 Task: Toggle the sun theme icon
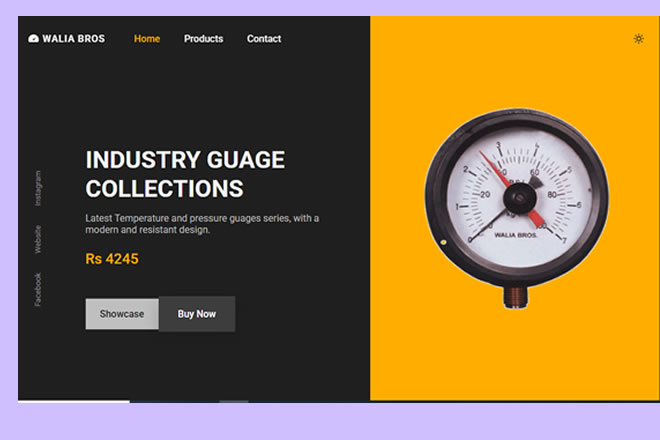coord(639,39)
